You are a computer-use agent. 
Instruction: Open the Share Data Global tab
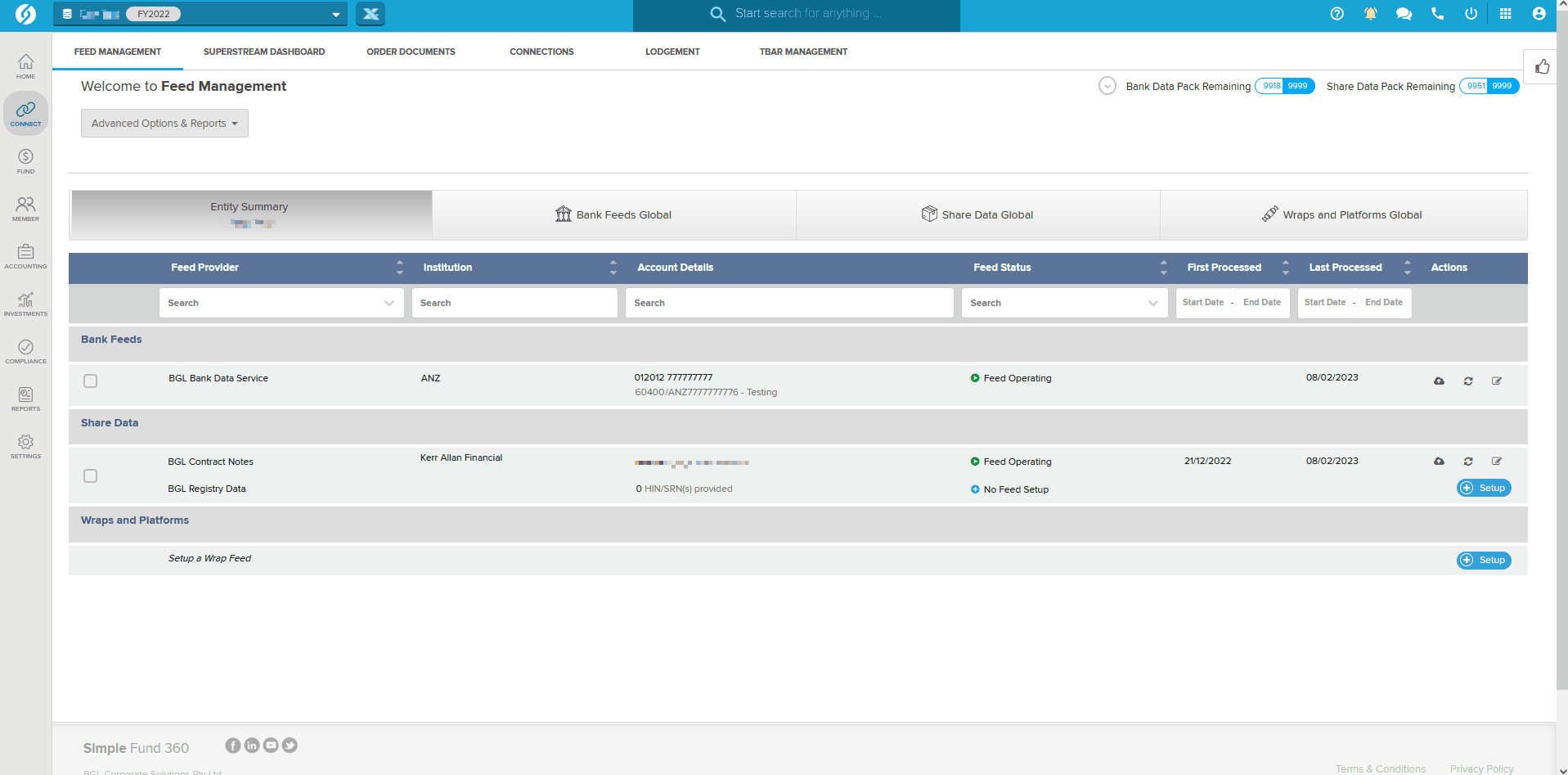pyautogui.click(x=977, y=215)
